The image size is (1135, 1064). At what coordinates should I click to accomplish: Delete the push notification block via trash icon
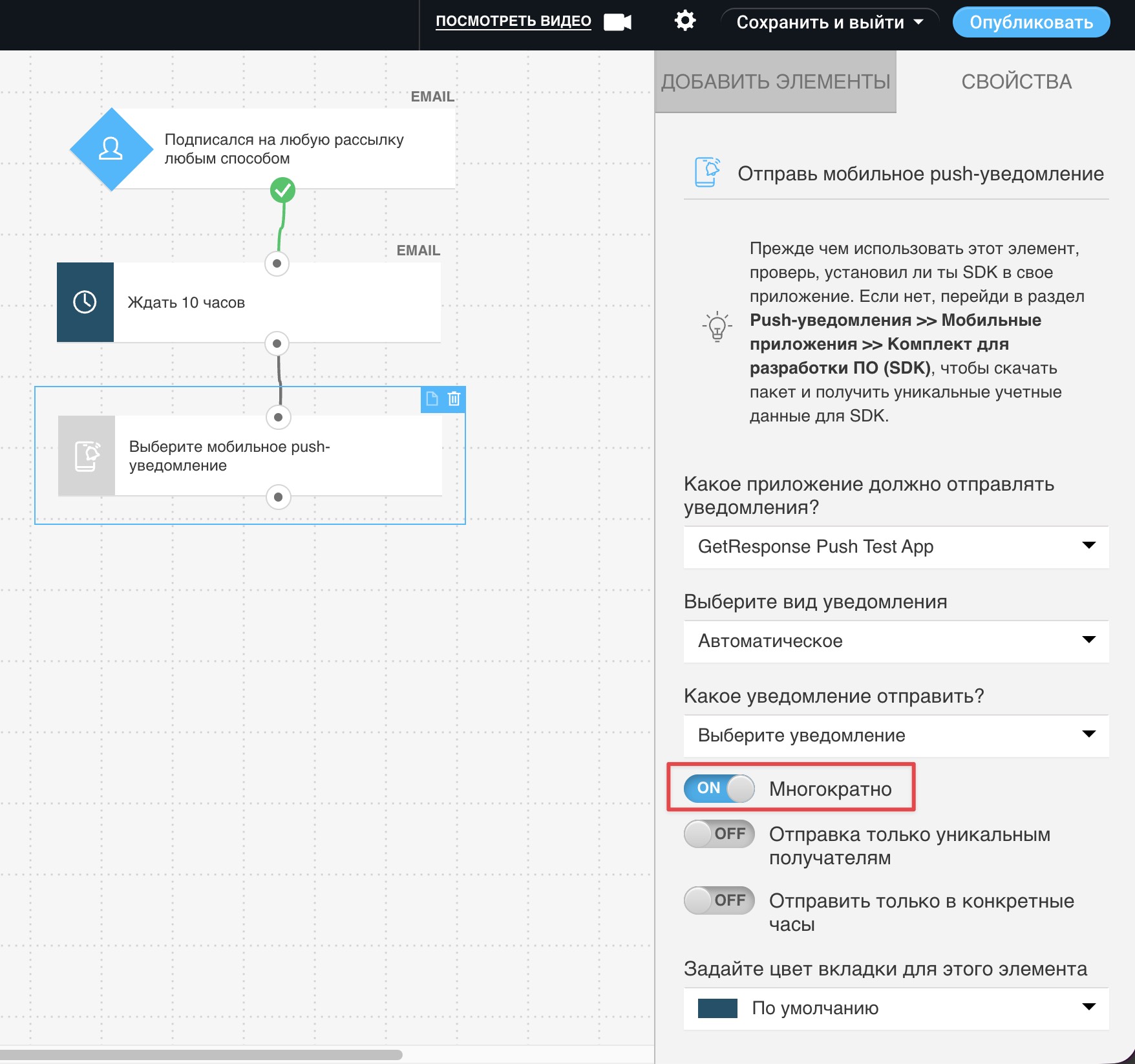click(x=454, y=399)
